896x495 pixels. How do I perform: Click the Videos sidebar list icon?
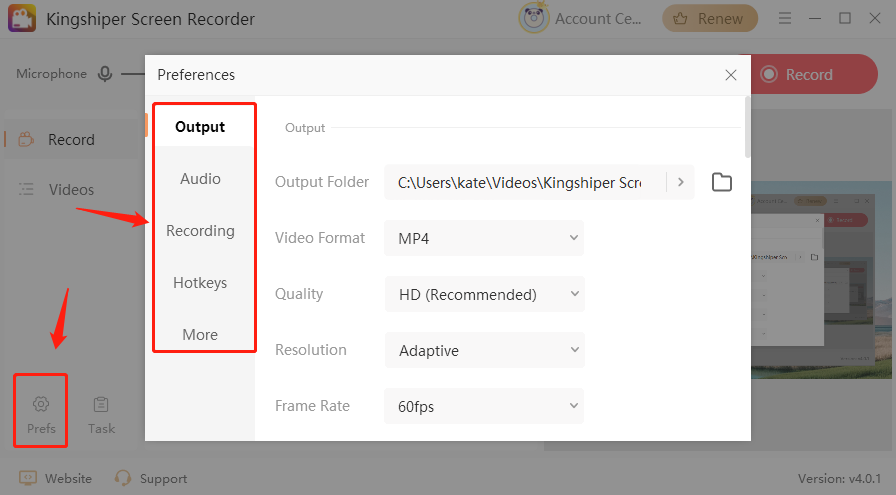pyautogui.click(x=26, y=189)
